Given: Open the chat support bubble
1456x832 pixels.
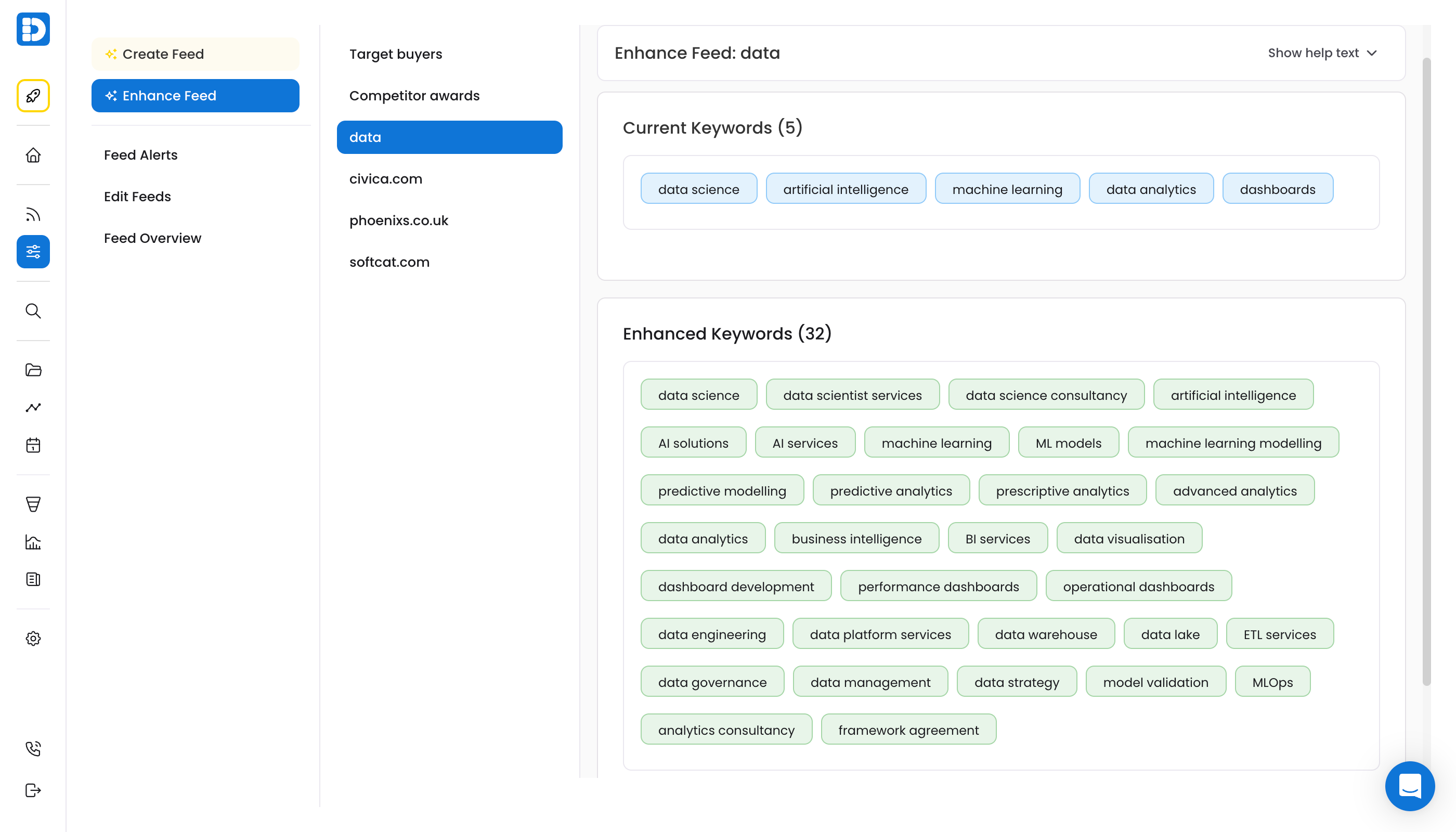Looking at the screenshot, I should point(1409,786).
